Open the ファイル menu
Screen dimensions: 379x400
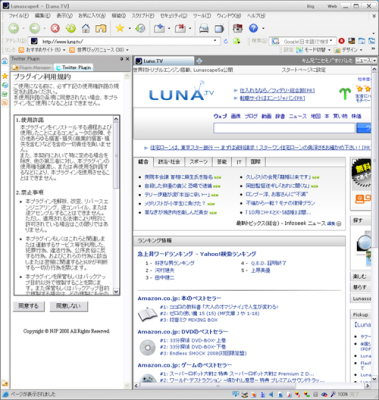tap(18, 16)
